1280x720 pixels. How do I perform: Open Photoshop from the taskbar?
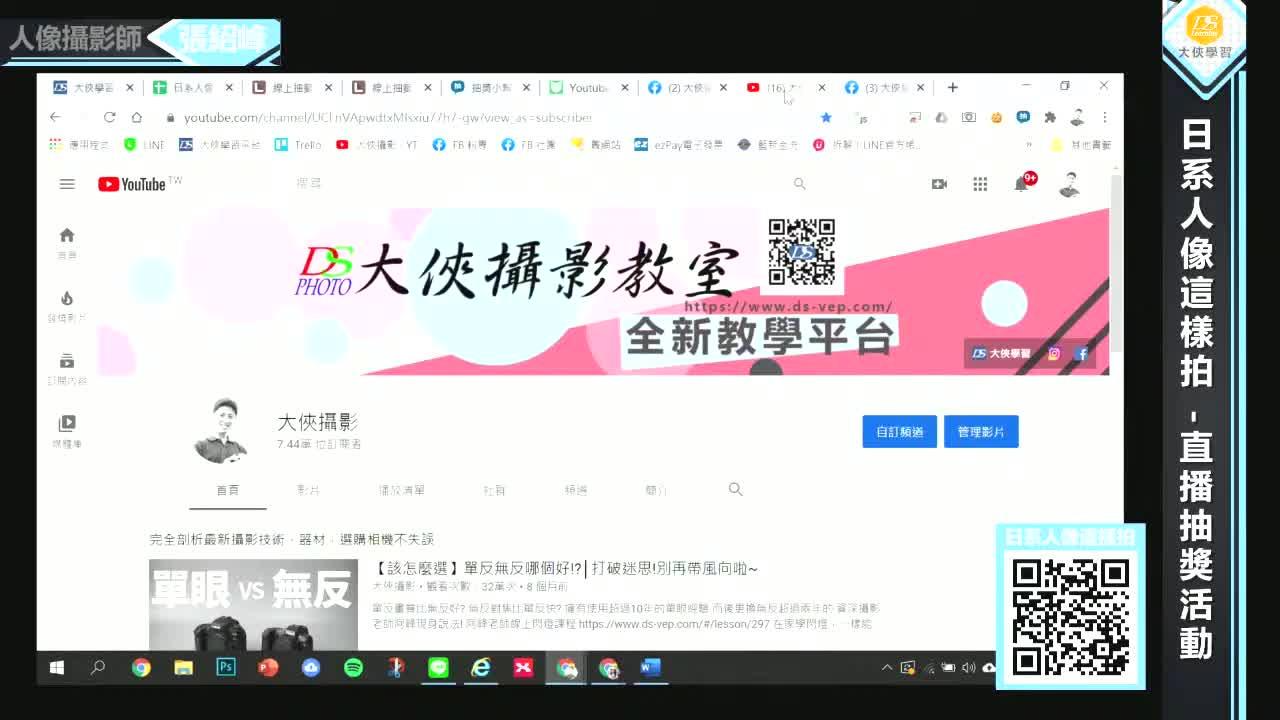click(x=226, y=667)
